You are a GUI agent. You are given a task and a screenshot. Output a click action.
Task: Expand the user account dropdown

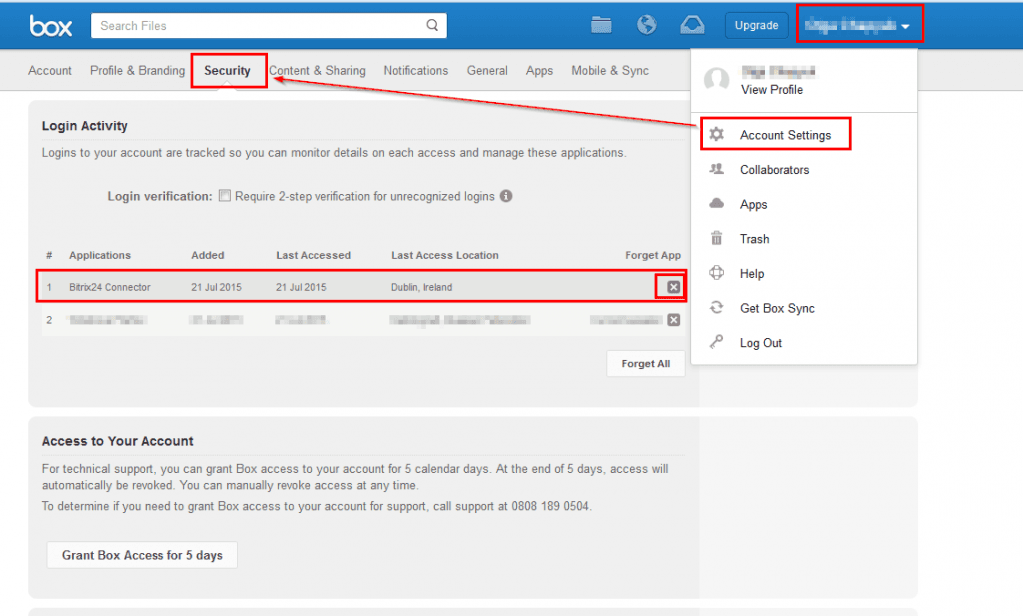859,25
